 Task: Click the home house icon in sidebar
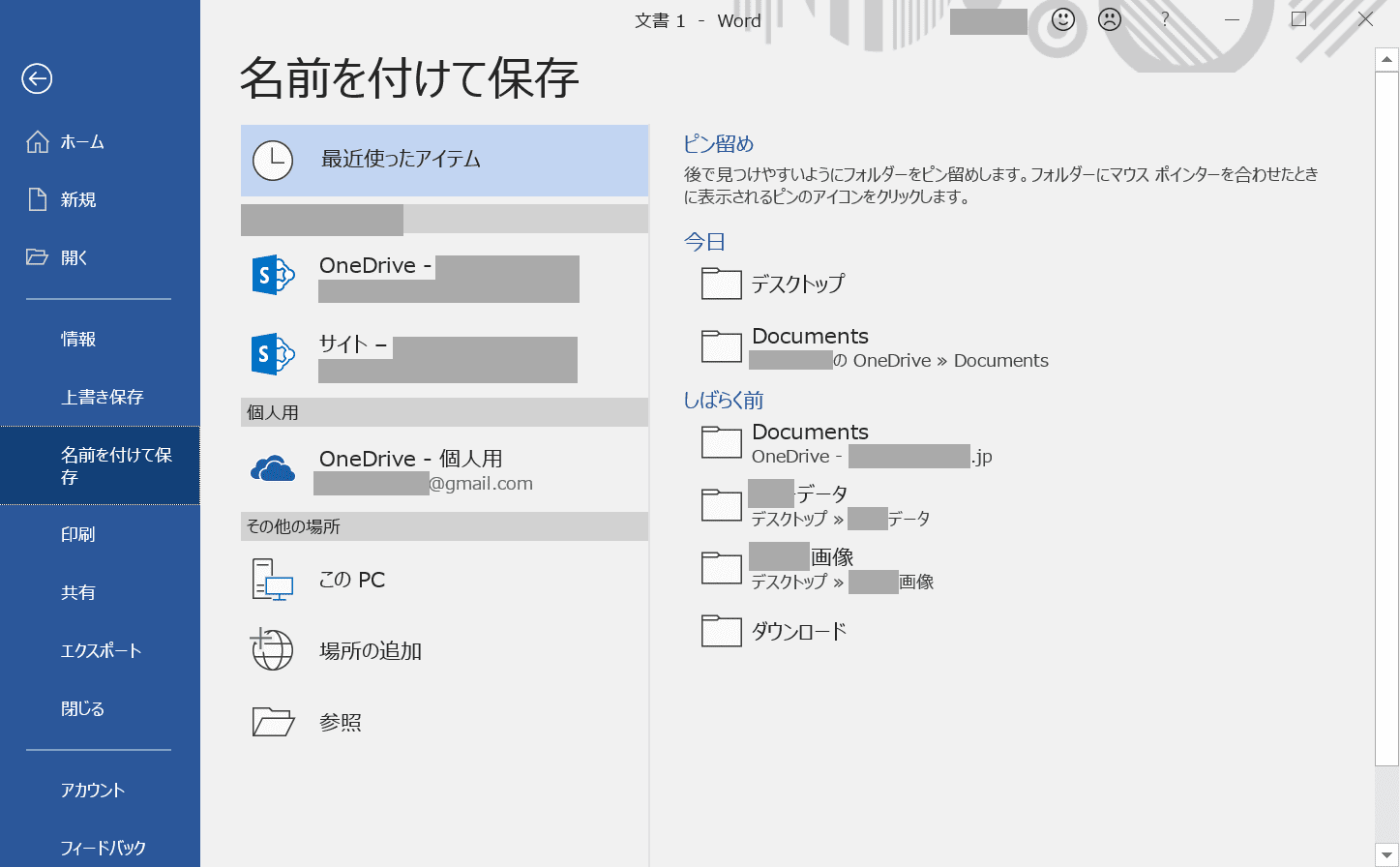pos(37,141)
